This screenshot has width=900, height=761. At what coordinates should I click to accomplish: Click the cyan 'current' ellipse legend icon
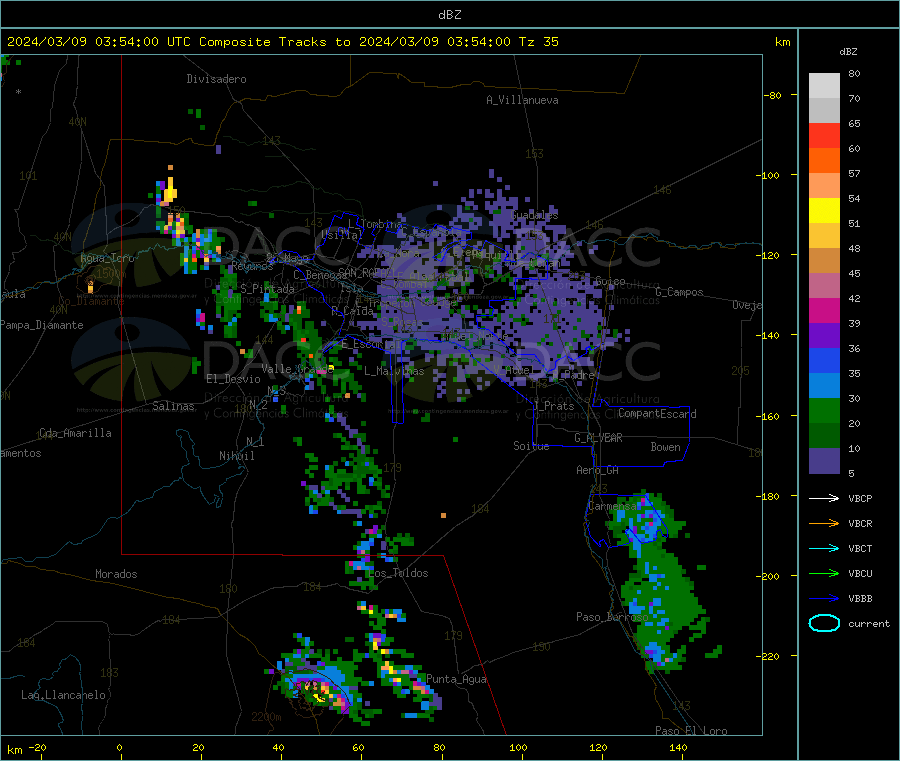click(824, 623)
